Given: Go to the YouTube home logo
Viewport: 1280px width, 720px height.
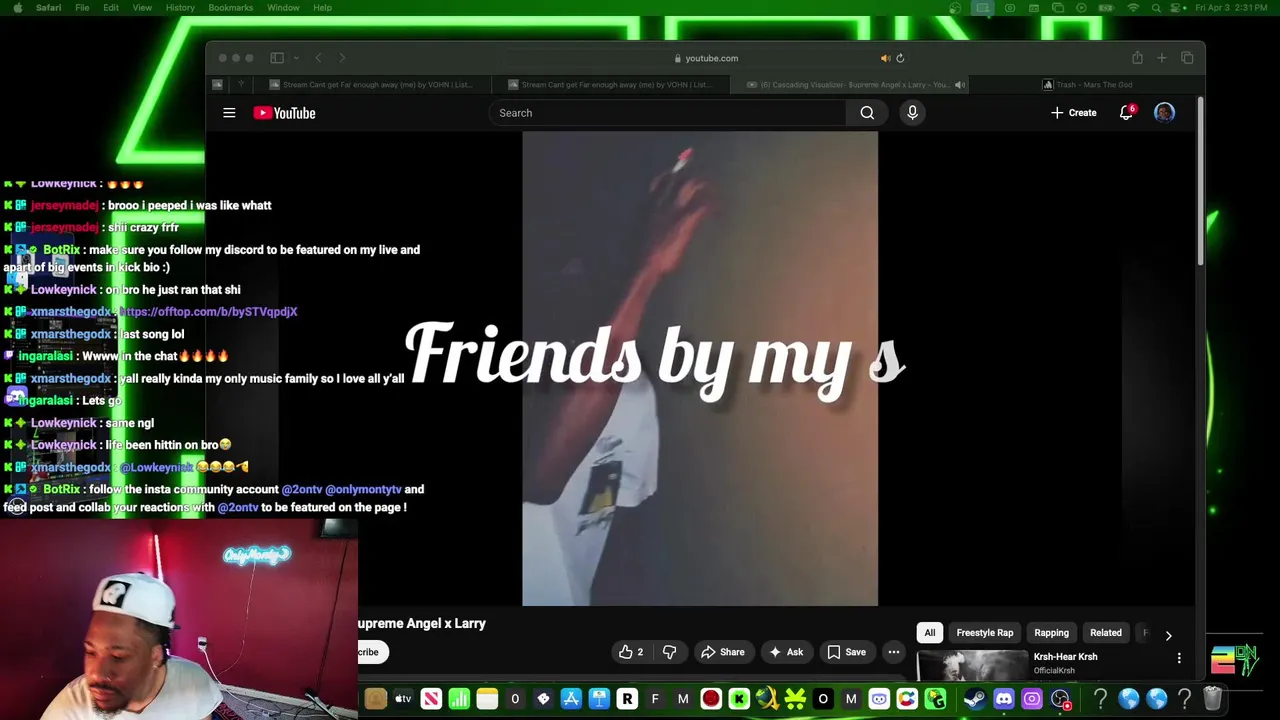Looking at the screenshot, I should click(x=284, y=113).
